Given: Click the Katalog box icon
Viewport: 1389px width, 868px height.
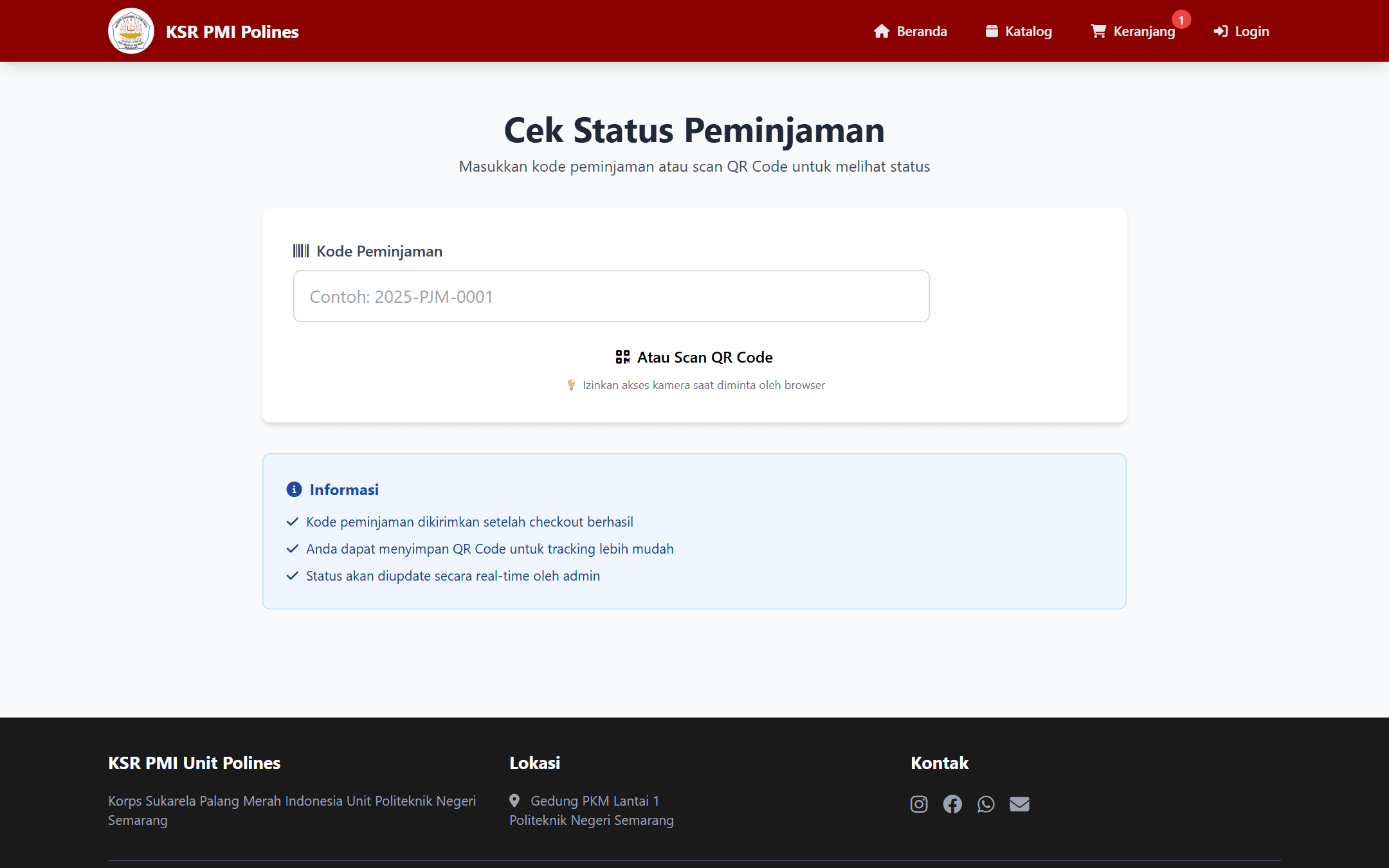Looking at the screenshot, I should [992, 31].
